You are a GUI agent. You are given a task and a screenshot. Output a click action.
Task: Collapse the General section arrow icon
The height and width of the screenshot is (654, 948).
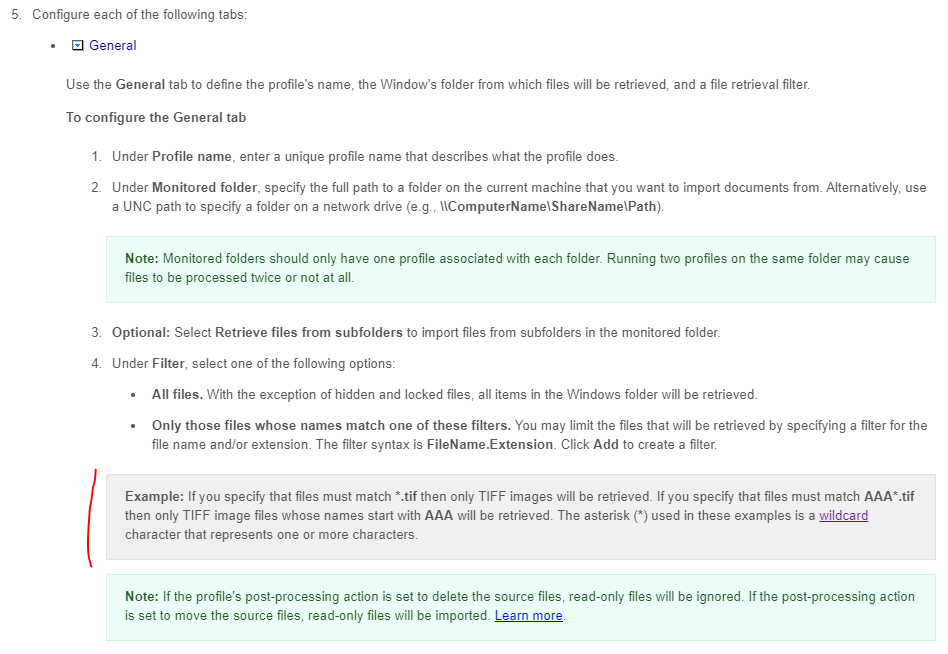[77, 45]
